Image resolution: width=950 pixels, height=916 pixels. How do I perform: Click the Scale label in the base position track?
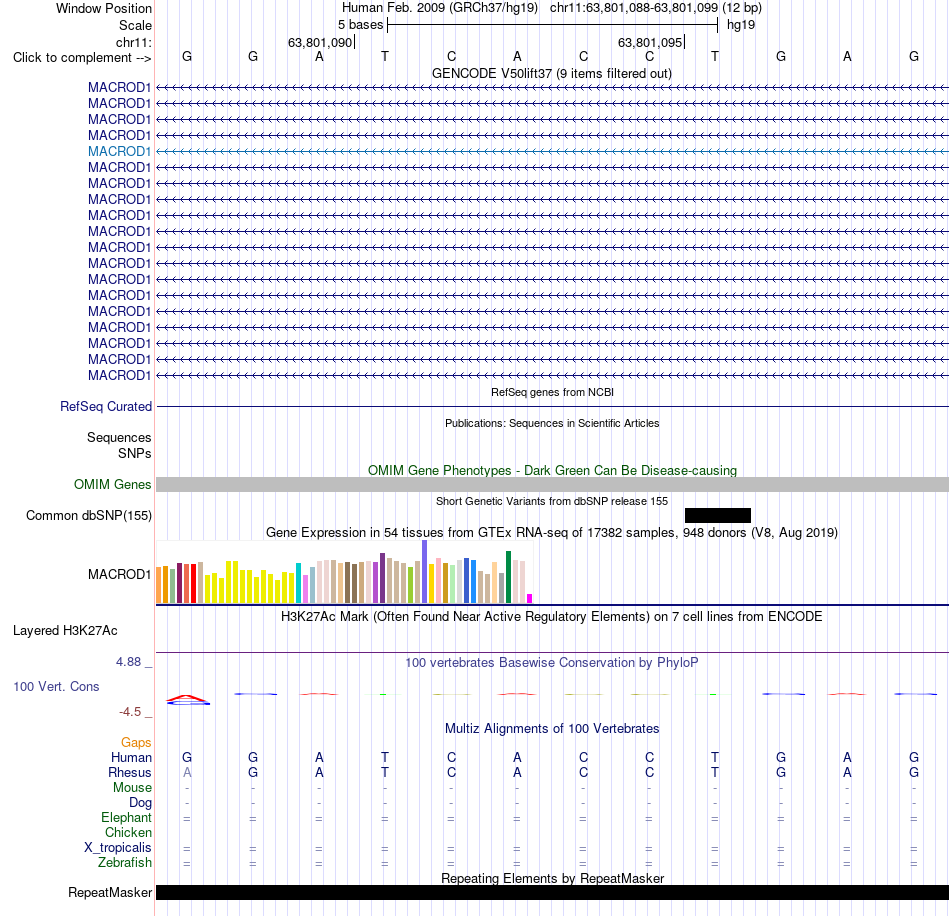pyautogui.click(x=135, y=25)
